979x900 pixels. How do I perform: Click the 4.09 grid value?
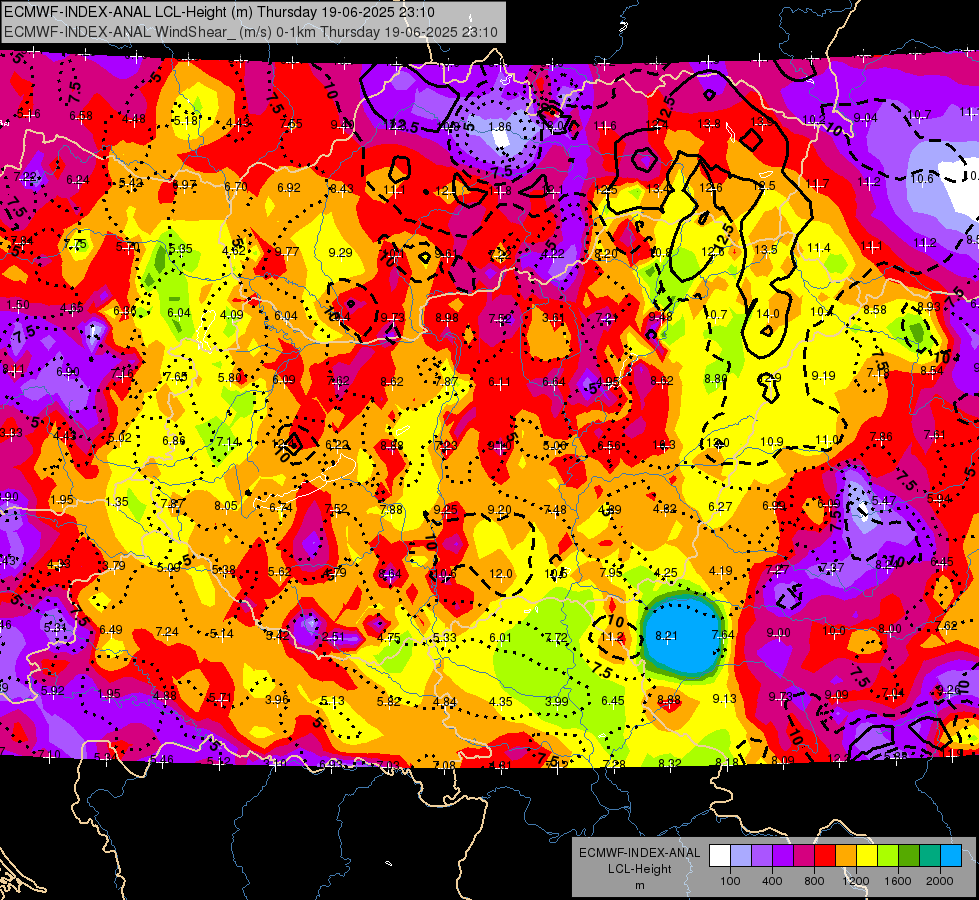pyautogui.click(x=232, y=314)
